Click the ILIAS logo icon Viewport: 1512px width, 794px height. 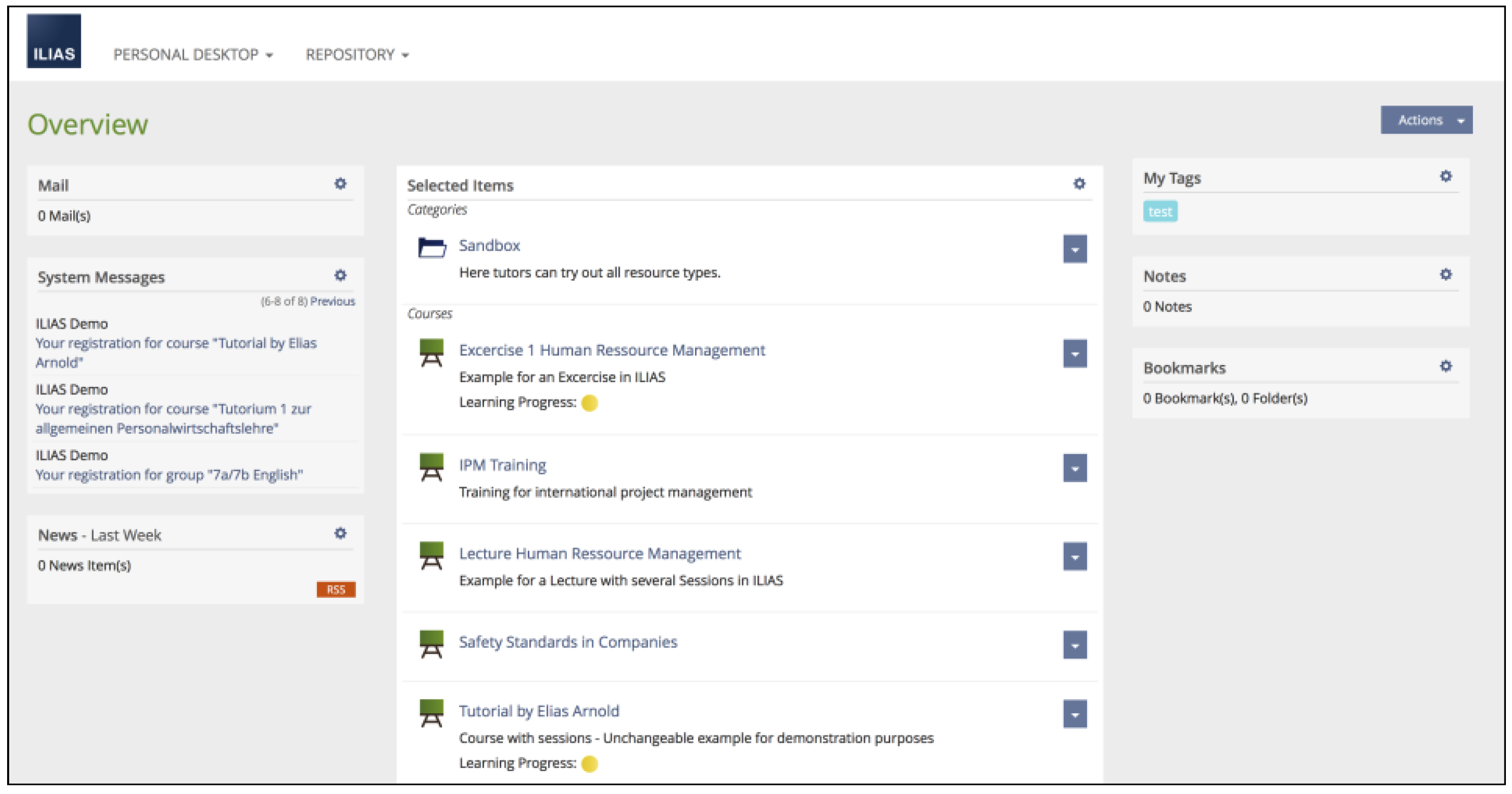53,41
